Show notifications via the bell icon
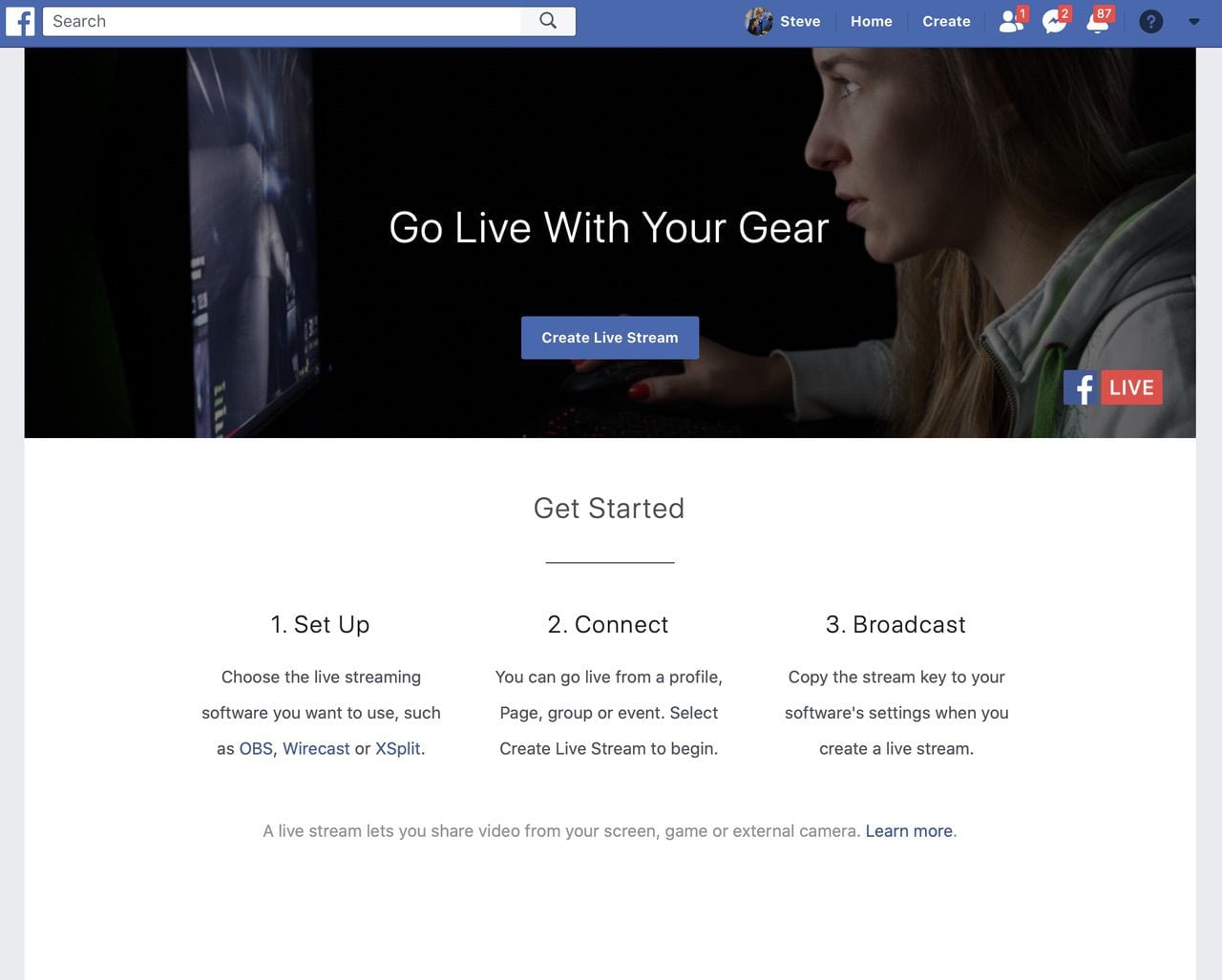 point(1098,21)
